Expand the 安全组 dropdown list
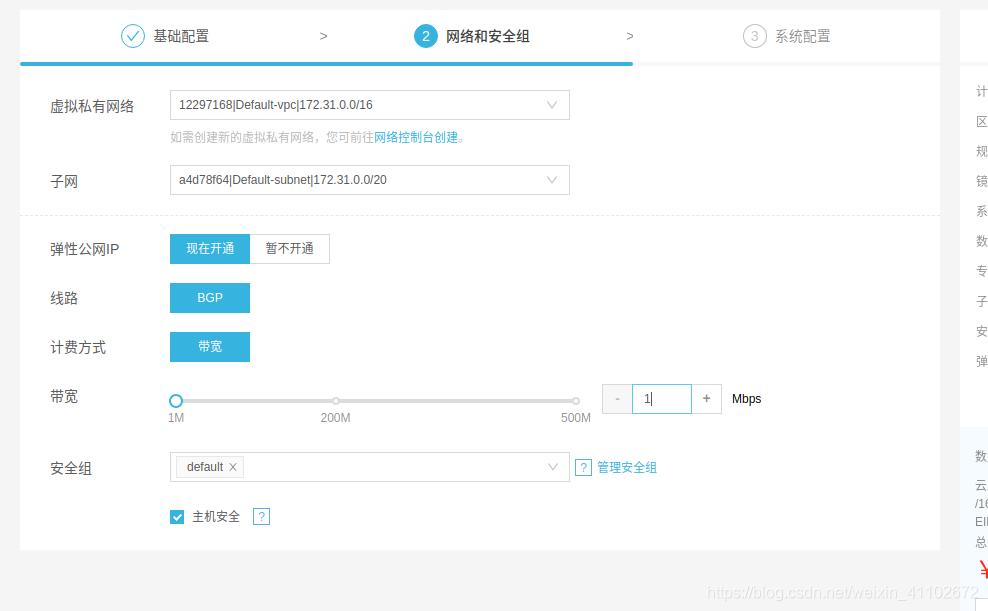The image size is (988, 611). tap(552, 467)
